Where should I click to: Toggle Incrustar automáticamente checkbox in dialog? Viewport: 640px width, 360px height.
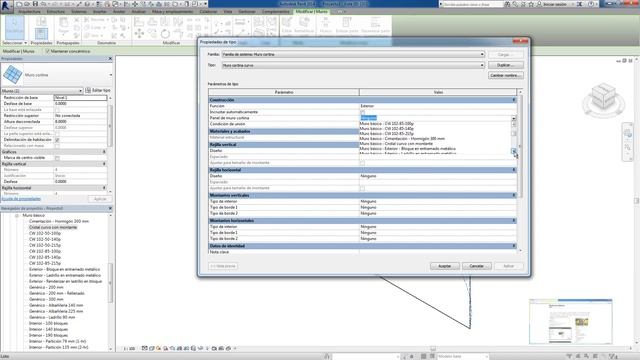362,112
